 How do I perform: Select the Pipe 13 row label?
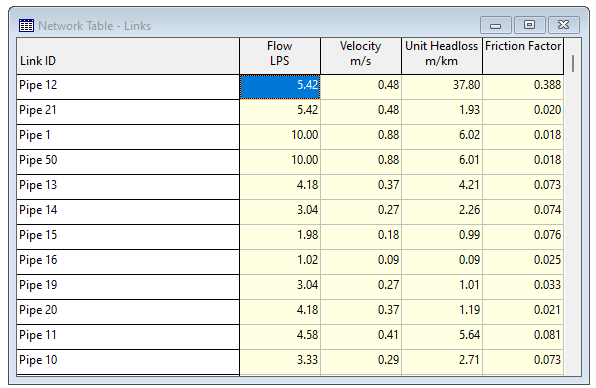pyautogui.click(x=128, y=187)
